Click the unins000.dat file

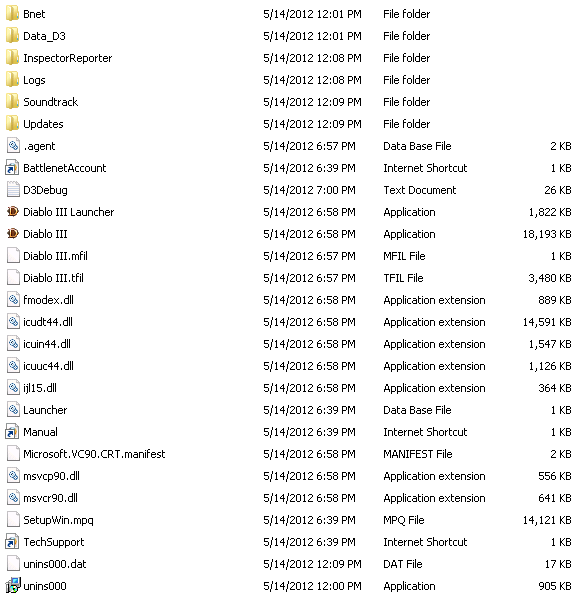55,564
